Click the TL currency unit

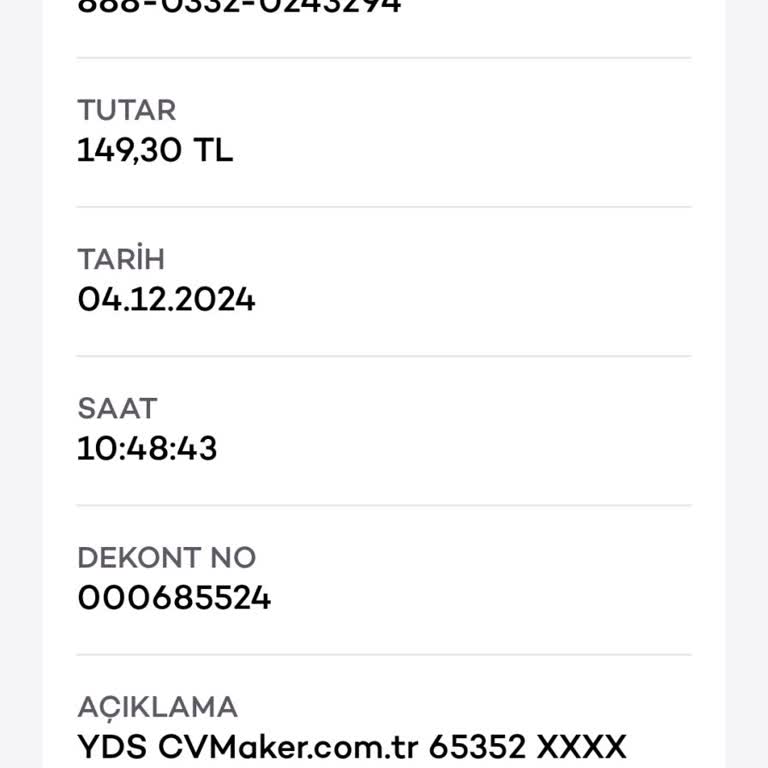coord(212,150)
